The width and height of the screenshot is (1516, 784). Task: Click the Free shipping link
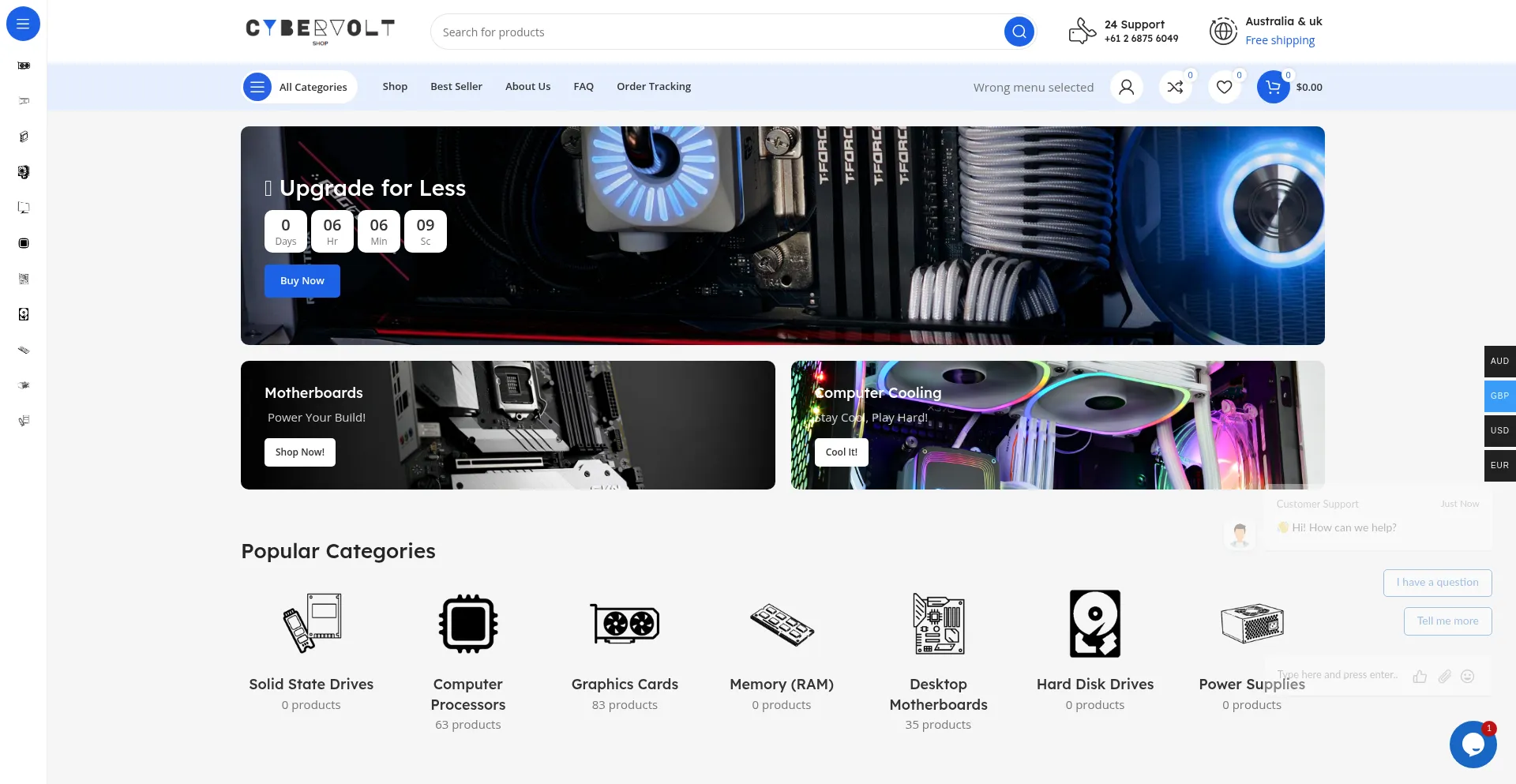(x=1280, y=40)
